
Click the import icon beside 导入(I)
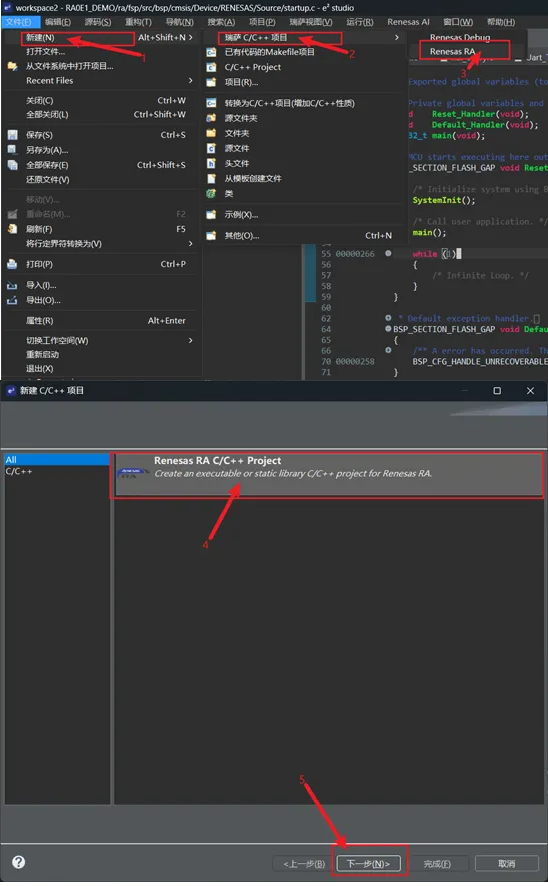[x=12, y=285]
